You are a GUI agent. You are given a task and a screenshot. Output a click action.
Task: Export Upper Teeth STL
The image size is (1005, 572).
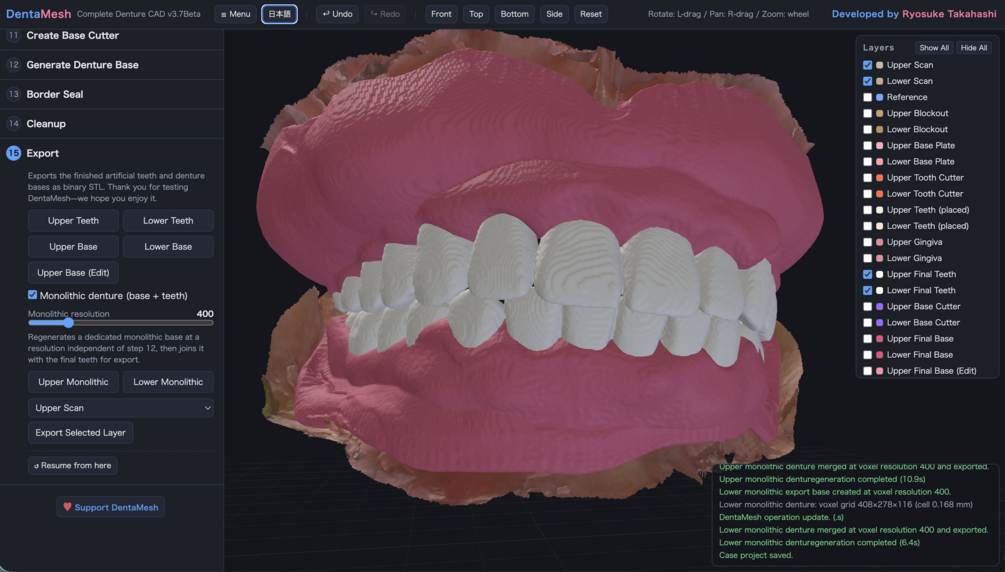click(73, 221)
